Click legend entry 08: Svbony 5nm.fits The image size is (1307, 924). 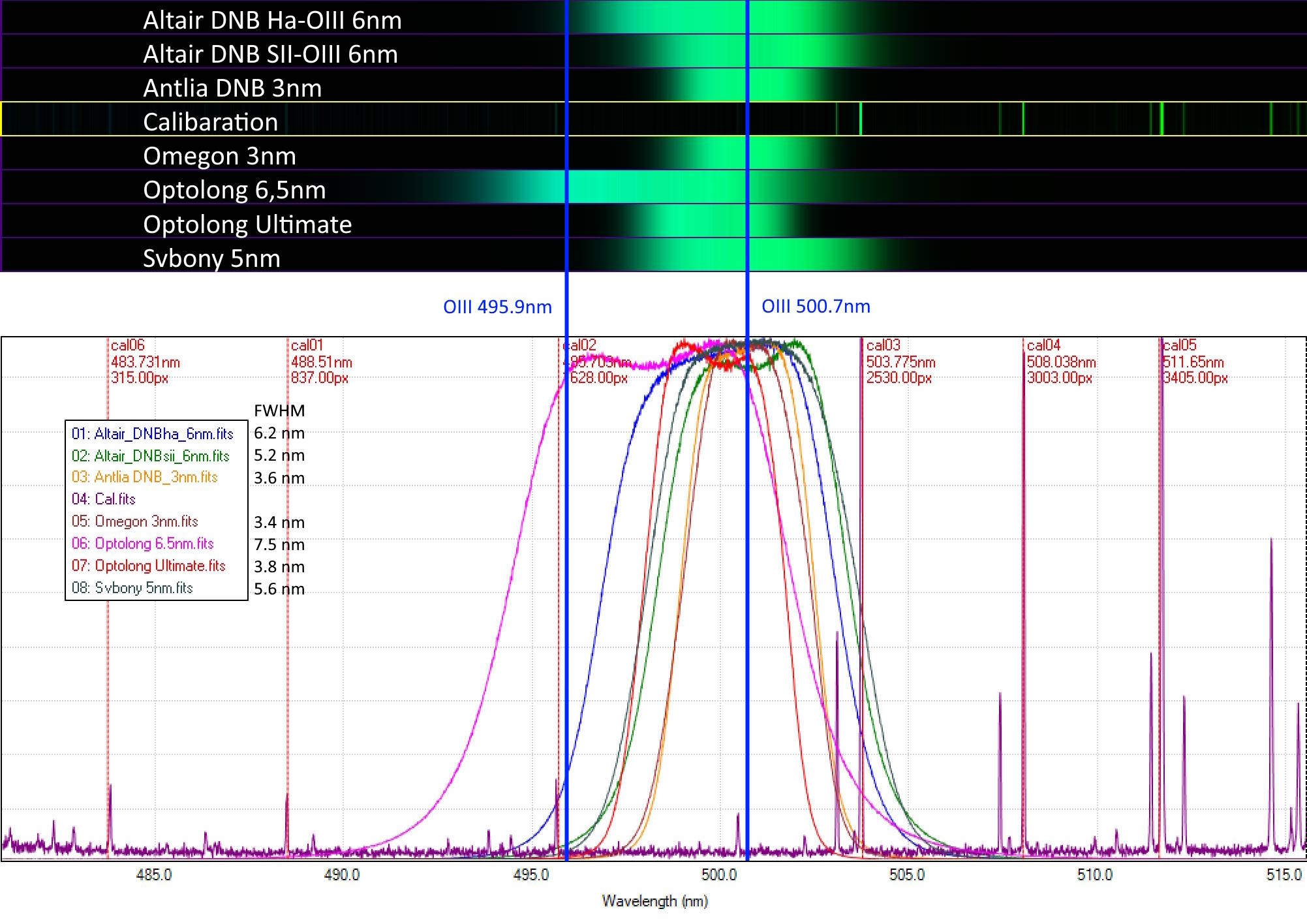pos(132,588)
